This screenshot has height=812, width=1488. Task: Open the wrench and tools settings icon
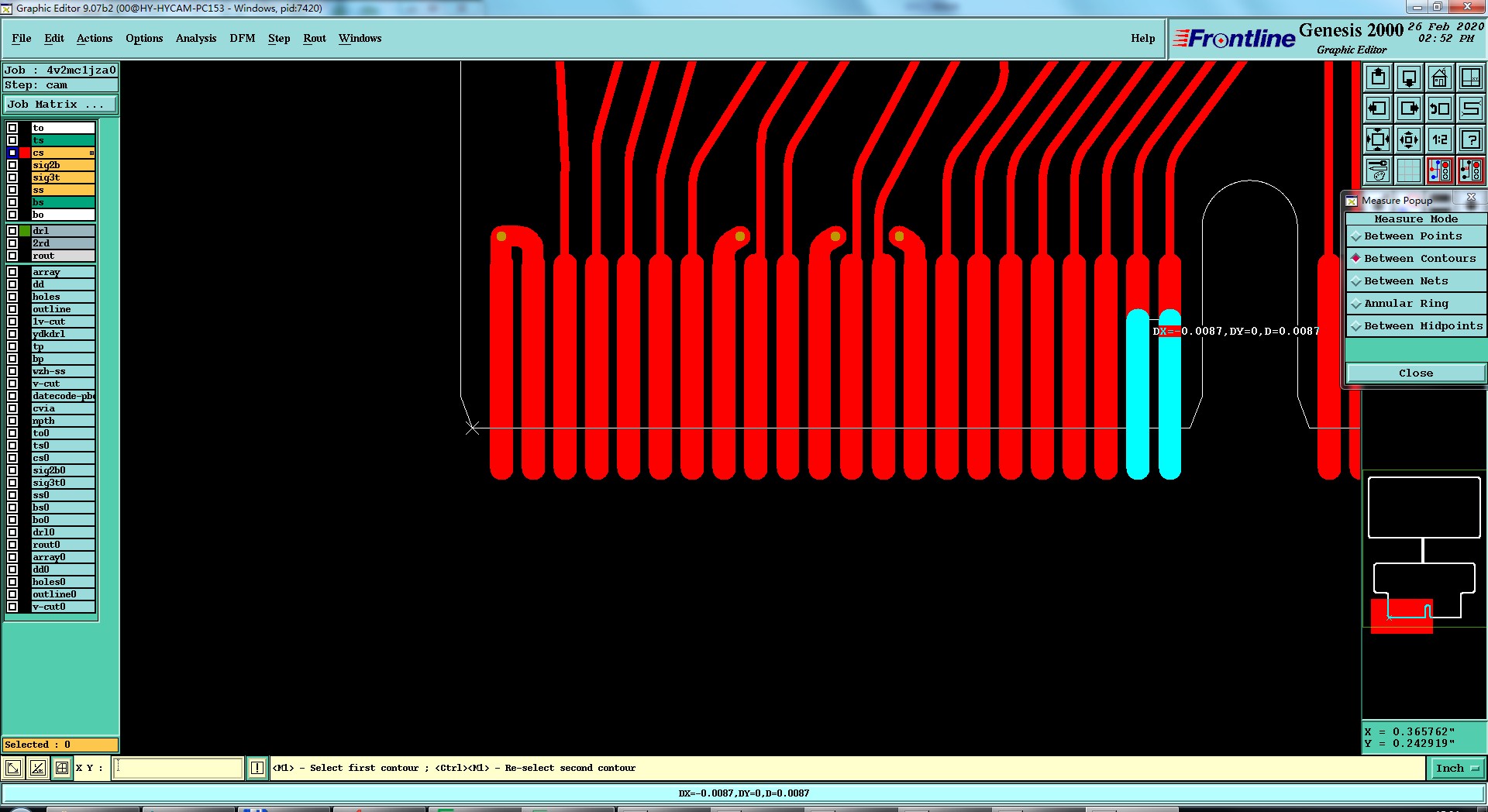1378,170
